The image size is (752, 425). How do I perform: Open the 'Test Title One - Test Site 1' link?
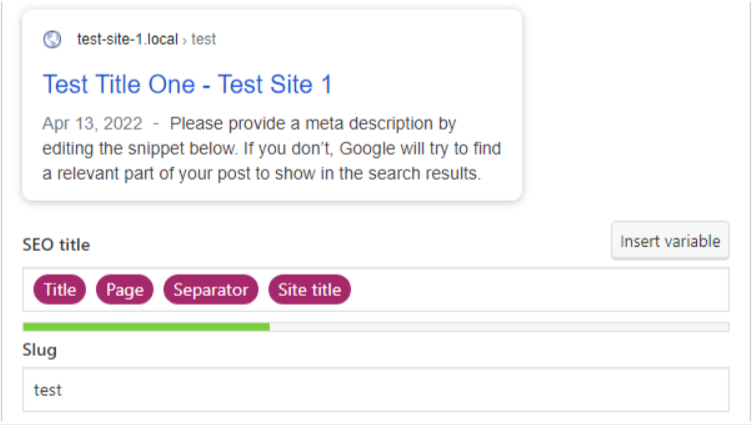click(x=187, y=84)
